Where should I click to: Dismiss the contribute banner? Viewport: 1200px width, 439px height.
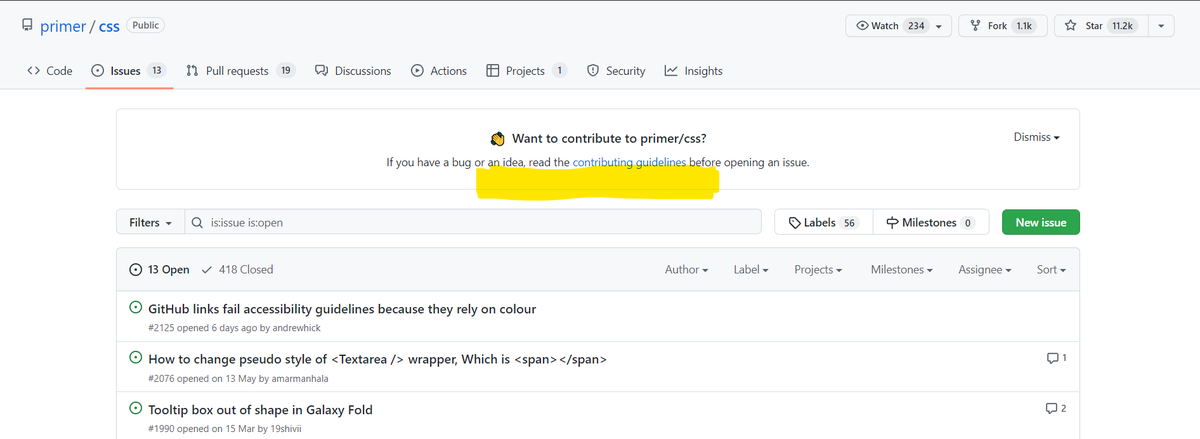tap(1036, 137)
